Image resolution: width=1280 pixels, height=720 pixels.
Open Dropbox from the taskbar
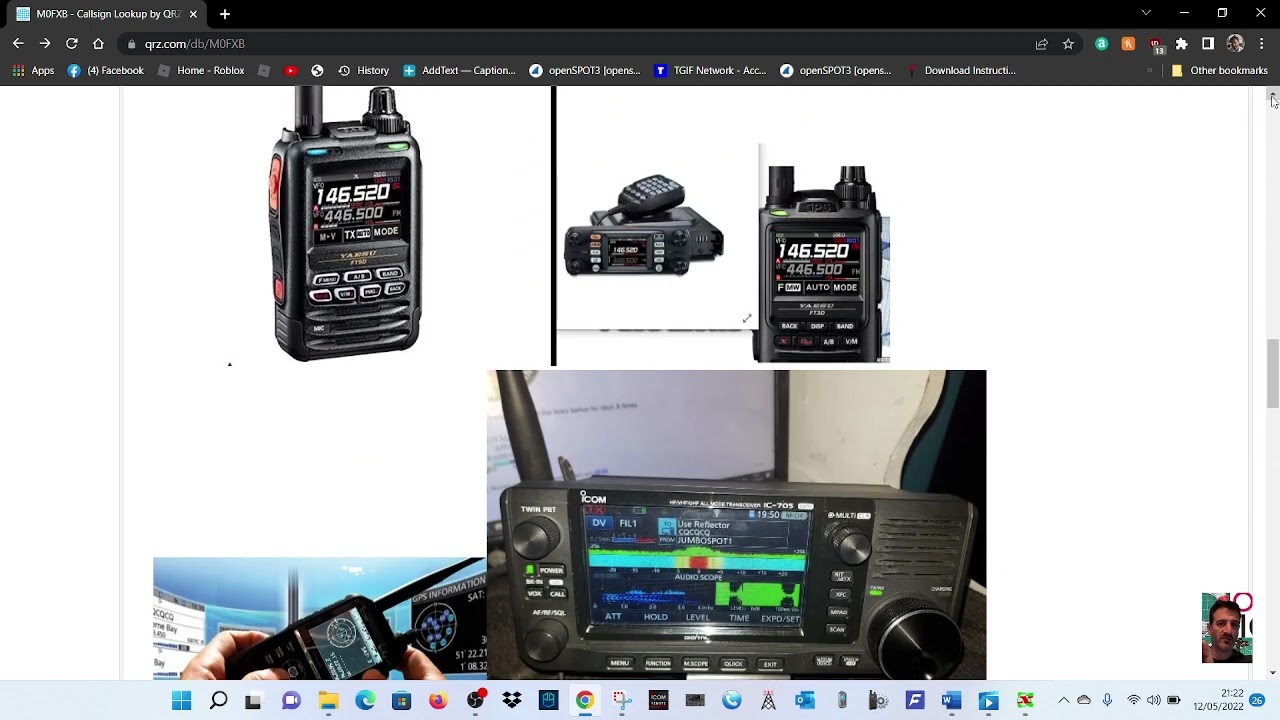click(x=512, y=701)
